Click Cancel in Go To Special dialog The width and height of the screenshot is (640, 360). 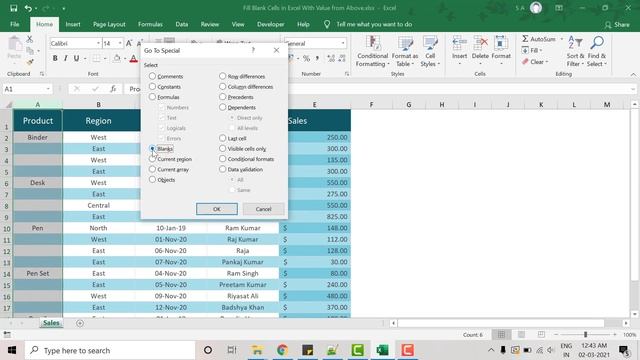(263, 209)
